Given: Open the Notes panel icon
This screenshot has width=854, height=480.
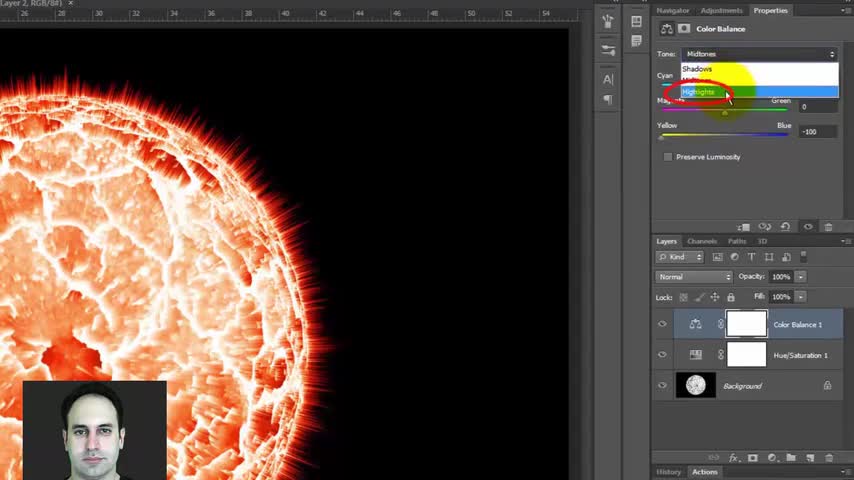Looking at the screenshot, I should tap(636, 41).
